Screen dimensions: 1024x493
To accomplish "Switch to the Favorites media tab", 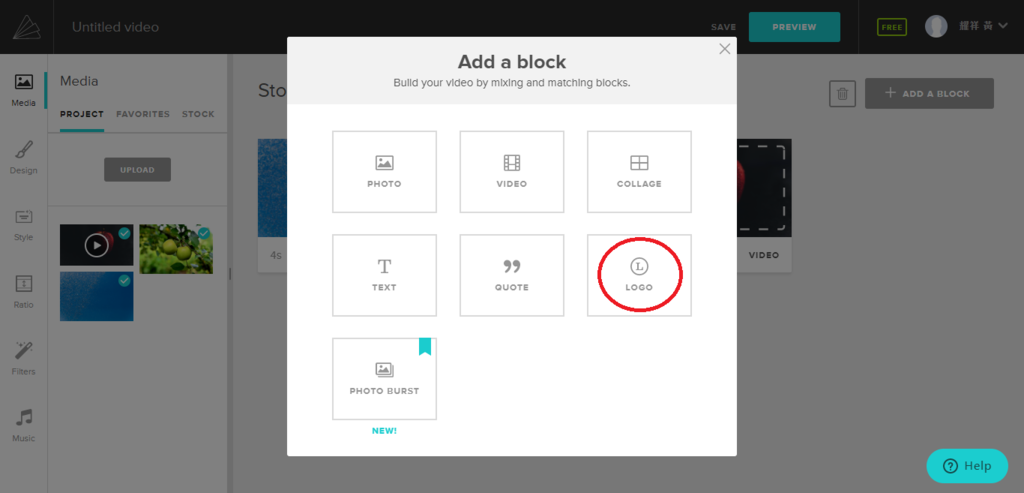I will pyautogui.click(x=143, y=114).
